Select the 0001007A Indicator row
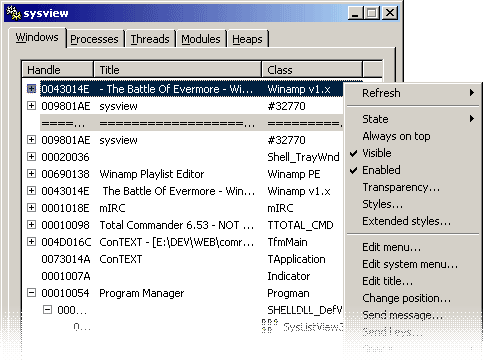The image size is (483, 360). tap(191, 276)
